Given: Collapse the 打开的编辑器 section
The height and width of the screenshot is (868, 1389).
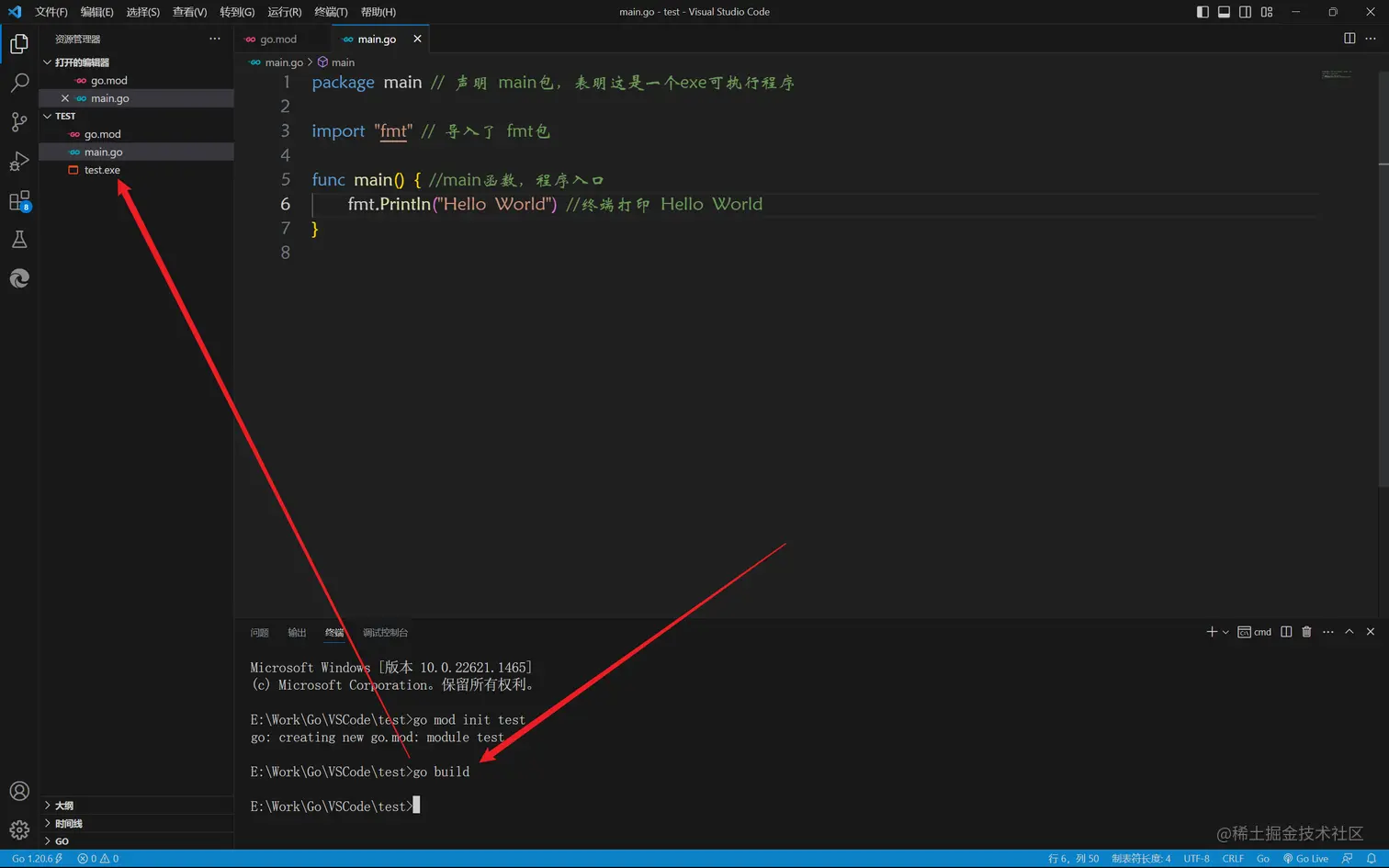Looking at the screenshot, I should 136,62.
